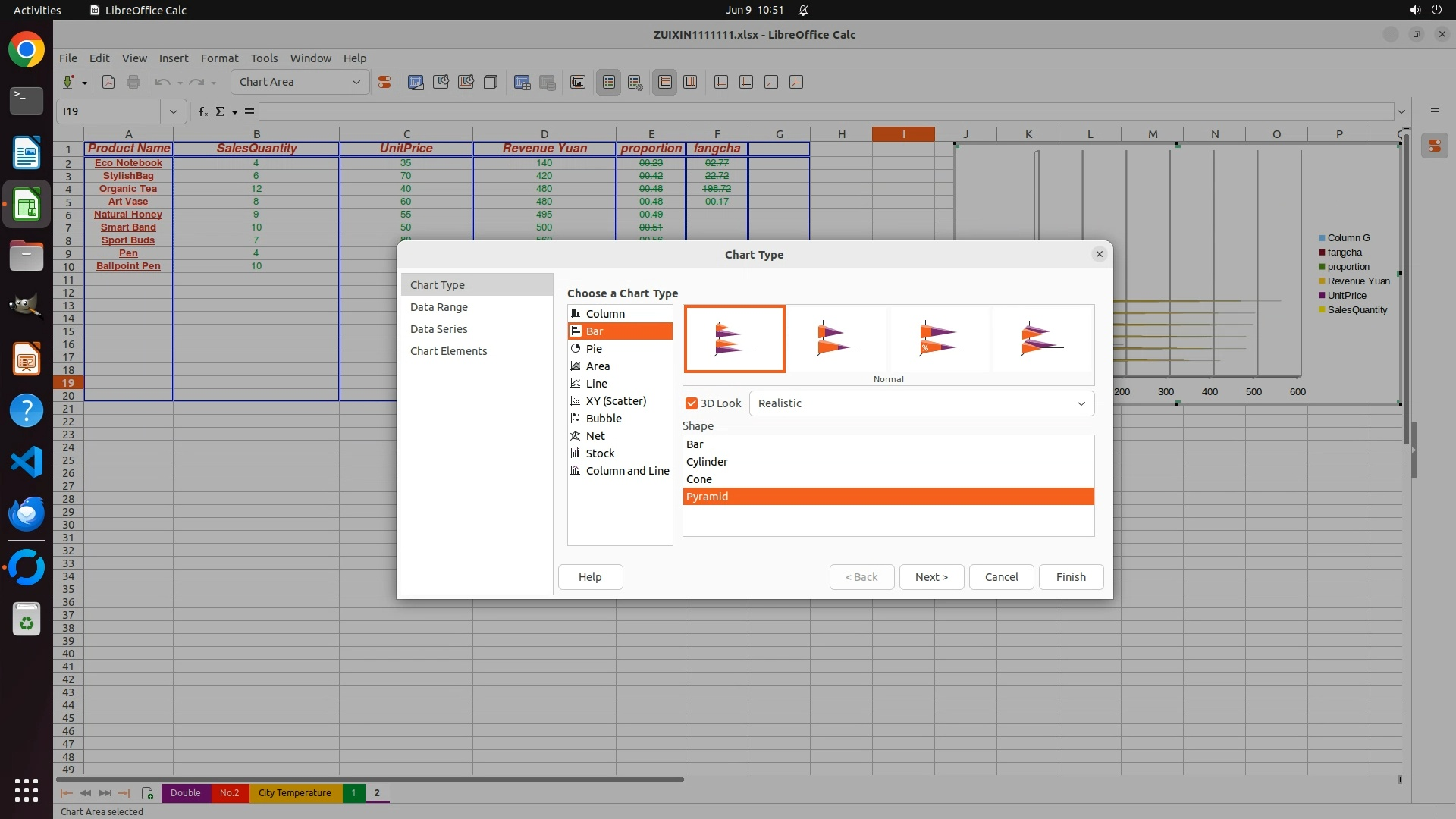Click the Data Ranges toolbar icon
This screenshot has height=819, width=1456.
pos(522,82)
